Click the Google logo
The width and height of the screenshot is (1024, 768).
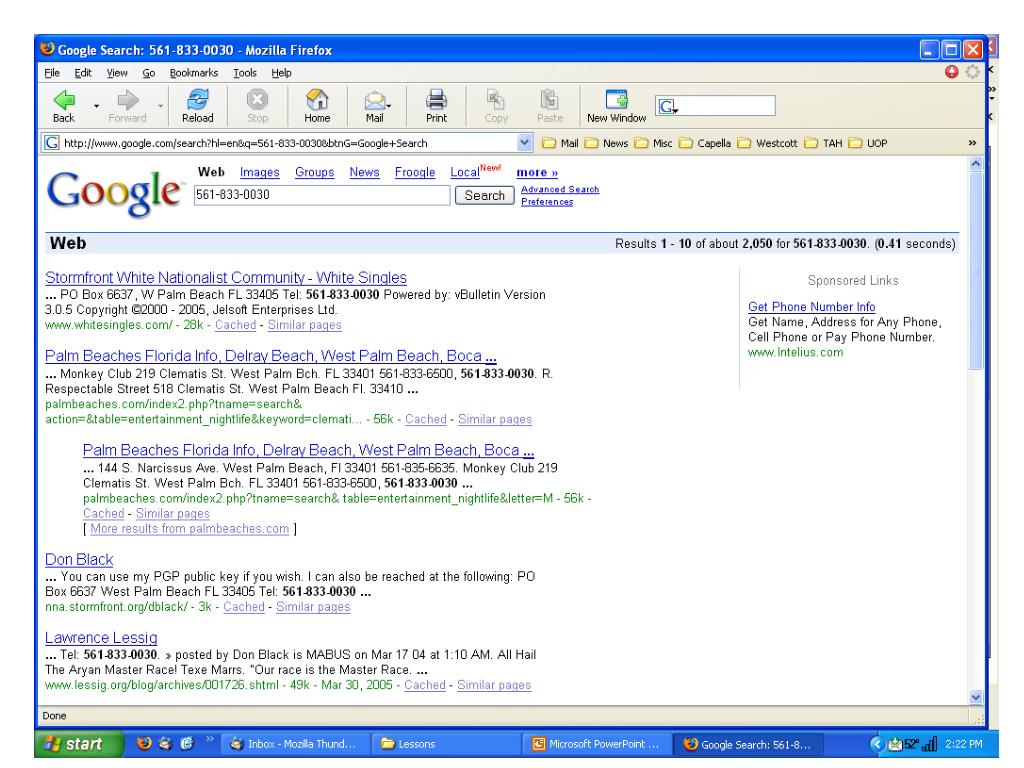pyautogui.click(x=114, y=193)
